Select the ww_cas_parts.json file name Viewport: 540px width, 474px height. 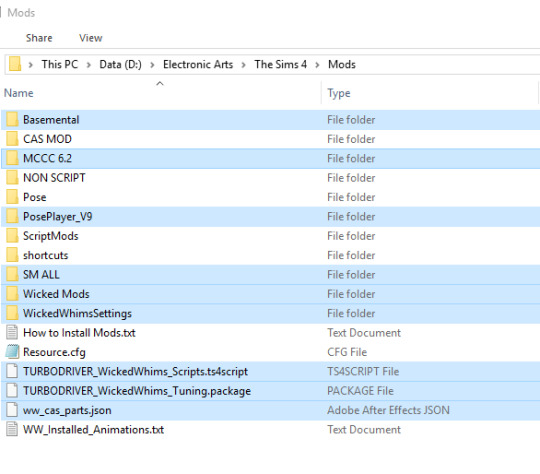[67, 410]
